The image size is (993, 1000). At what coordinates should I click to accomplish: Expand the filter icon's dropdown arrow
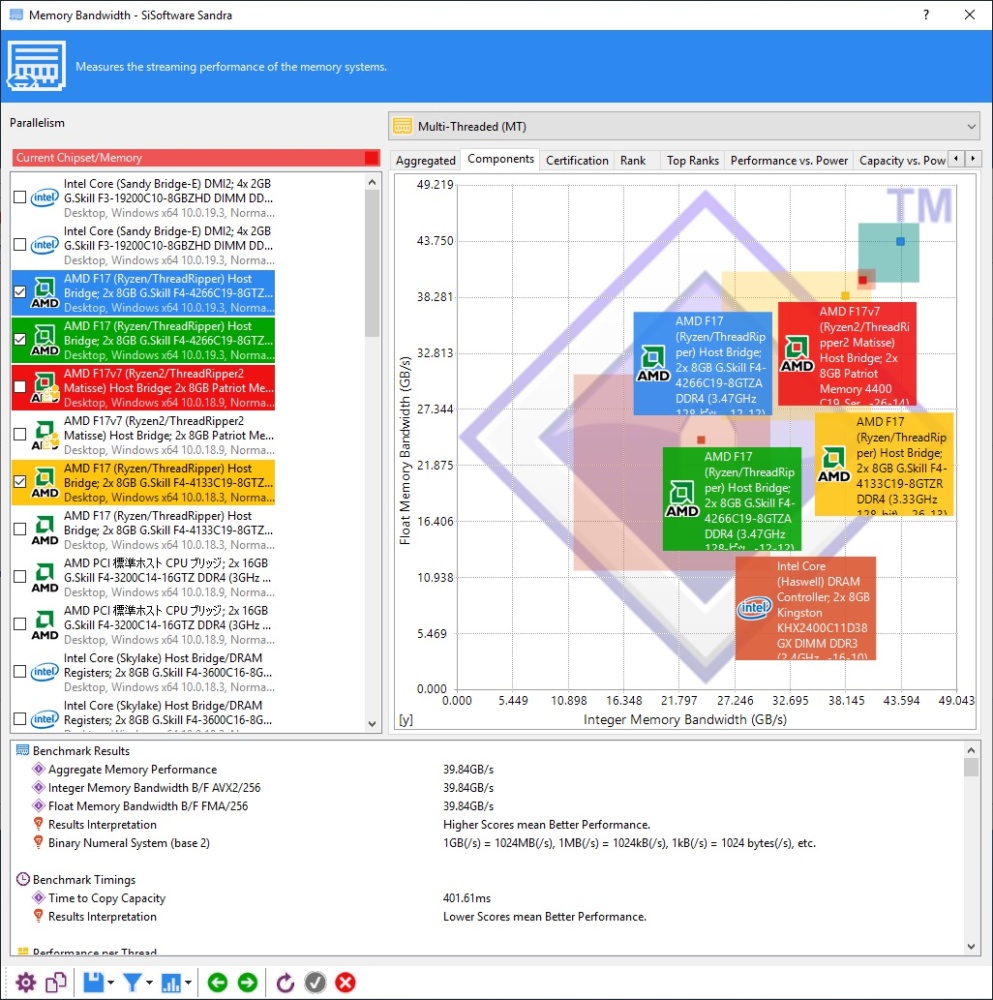click(149, 983)
